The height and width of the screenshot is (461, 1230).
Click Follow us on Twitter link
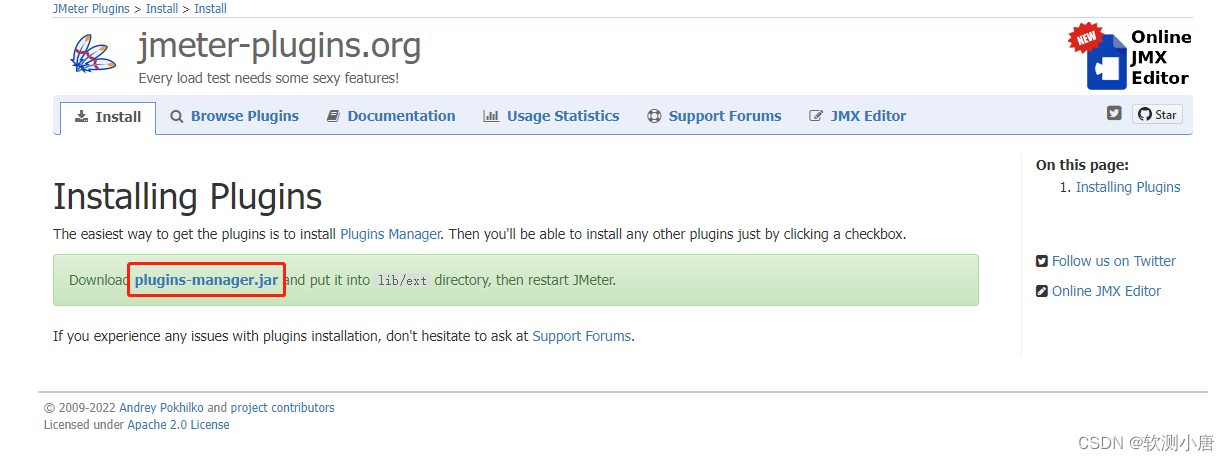[x=1113, y=261]
